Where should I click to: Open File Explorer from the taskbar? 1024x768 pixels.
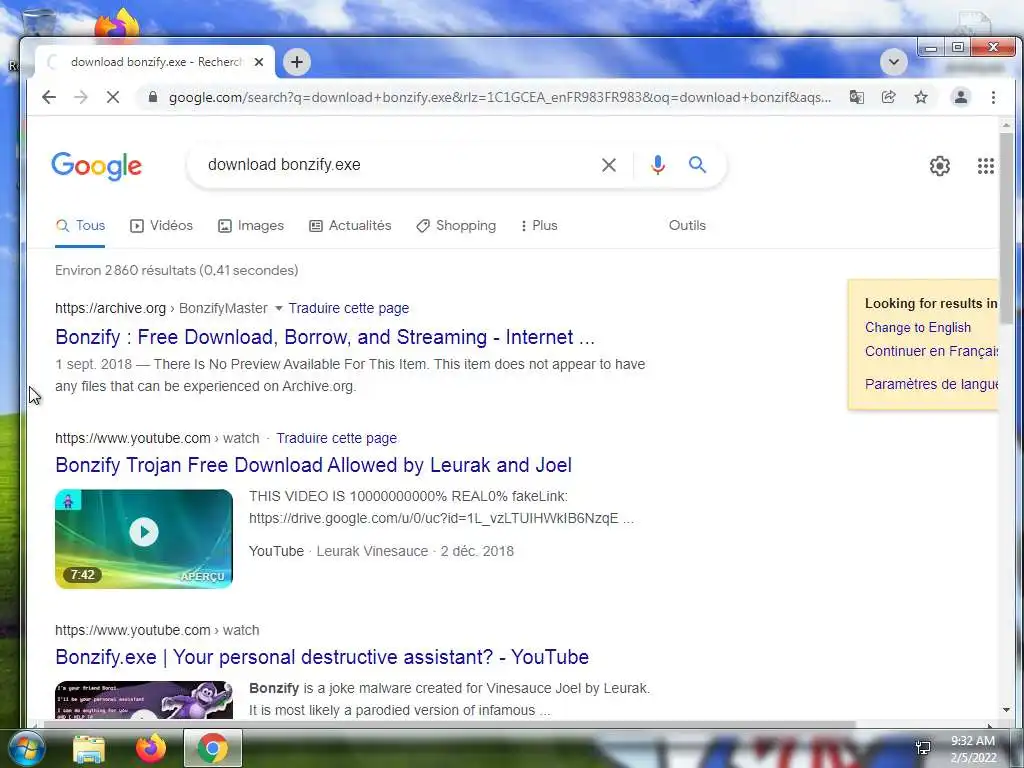[x=89, y=749]
